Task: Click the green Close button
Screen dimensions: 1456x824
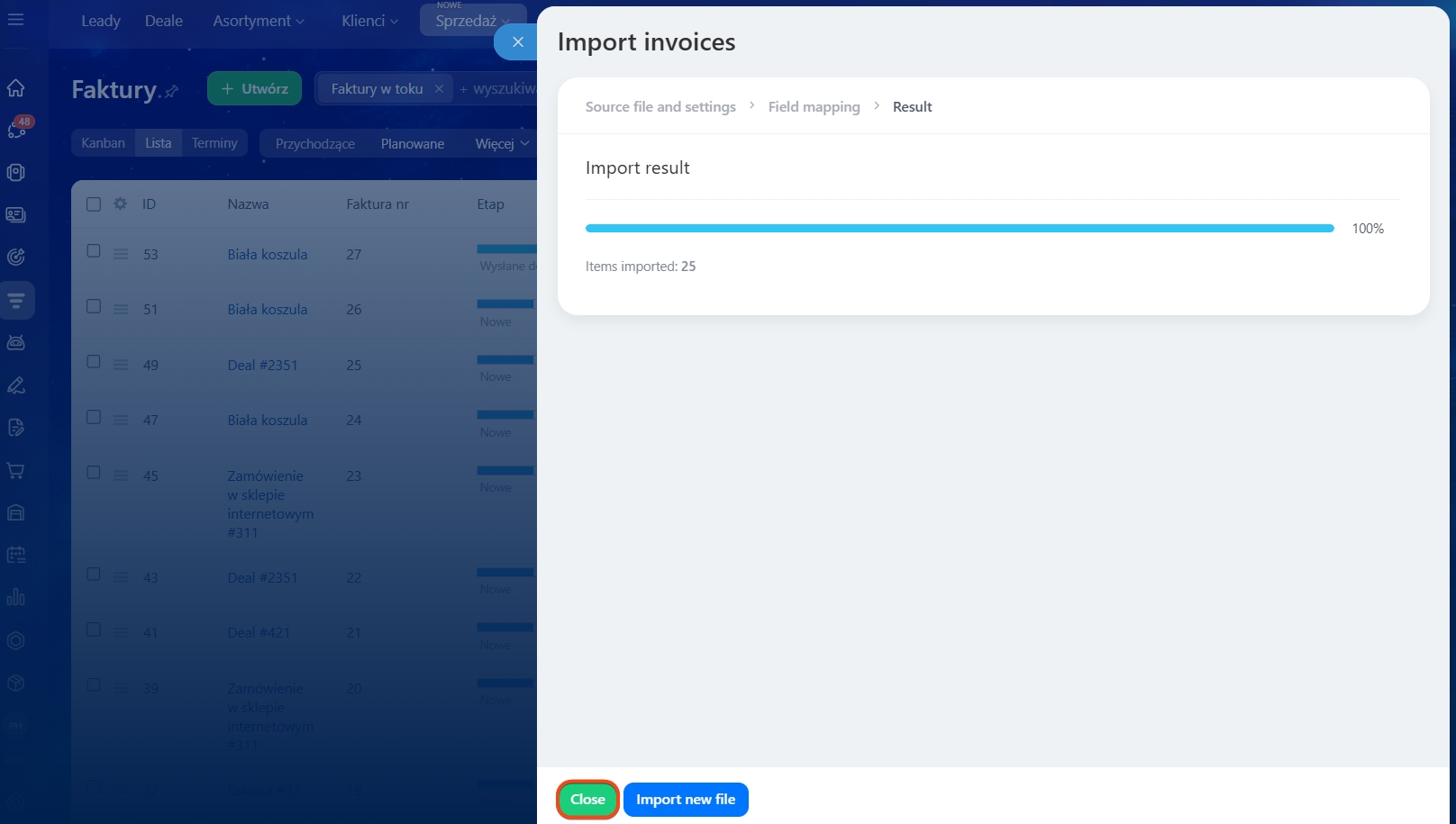Action: tap(587, 800)
